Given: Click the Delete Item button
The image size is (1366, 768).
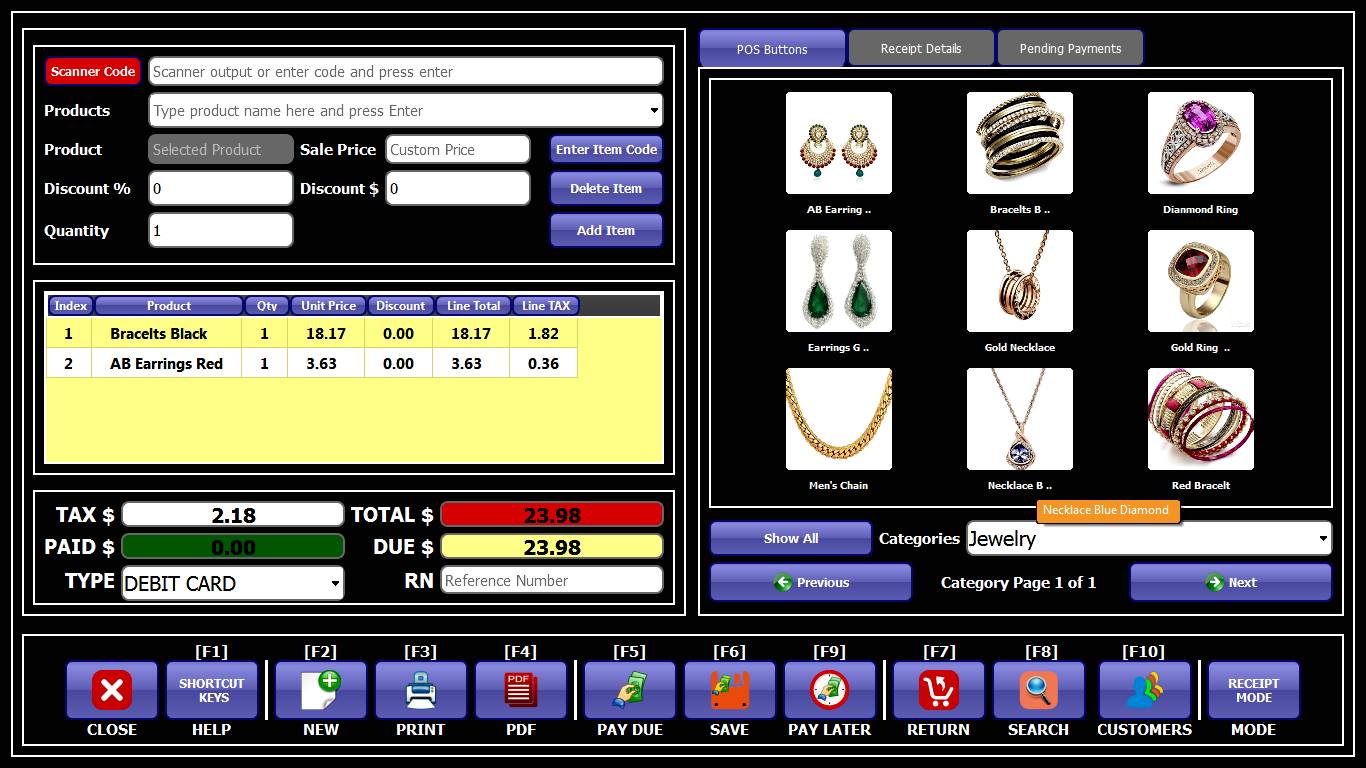Looking at the screenshot, I should coord(606,188).
